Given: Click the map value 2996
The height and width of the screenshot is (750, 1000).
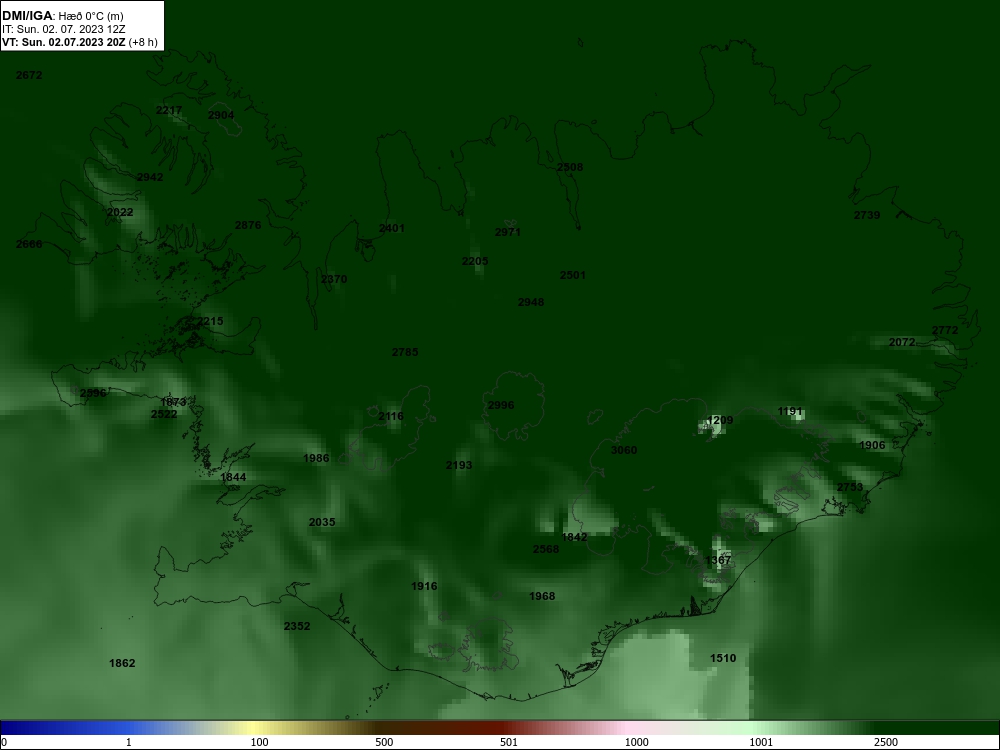Looking at the screenshot, I should pos(501,406).
